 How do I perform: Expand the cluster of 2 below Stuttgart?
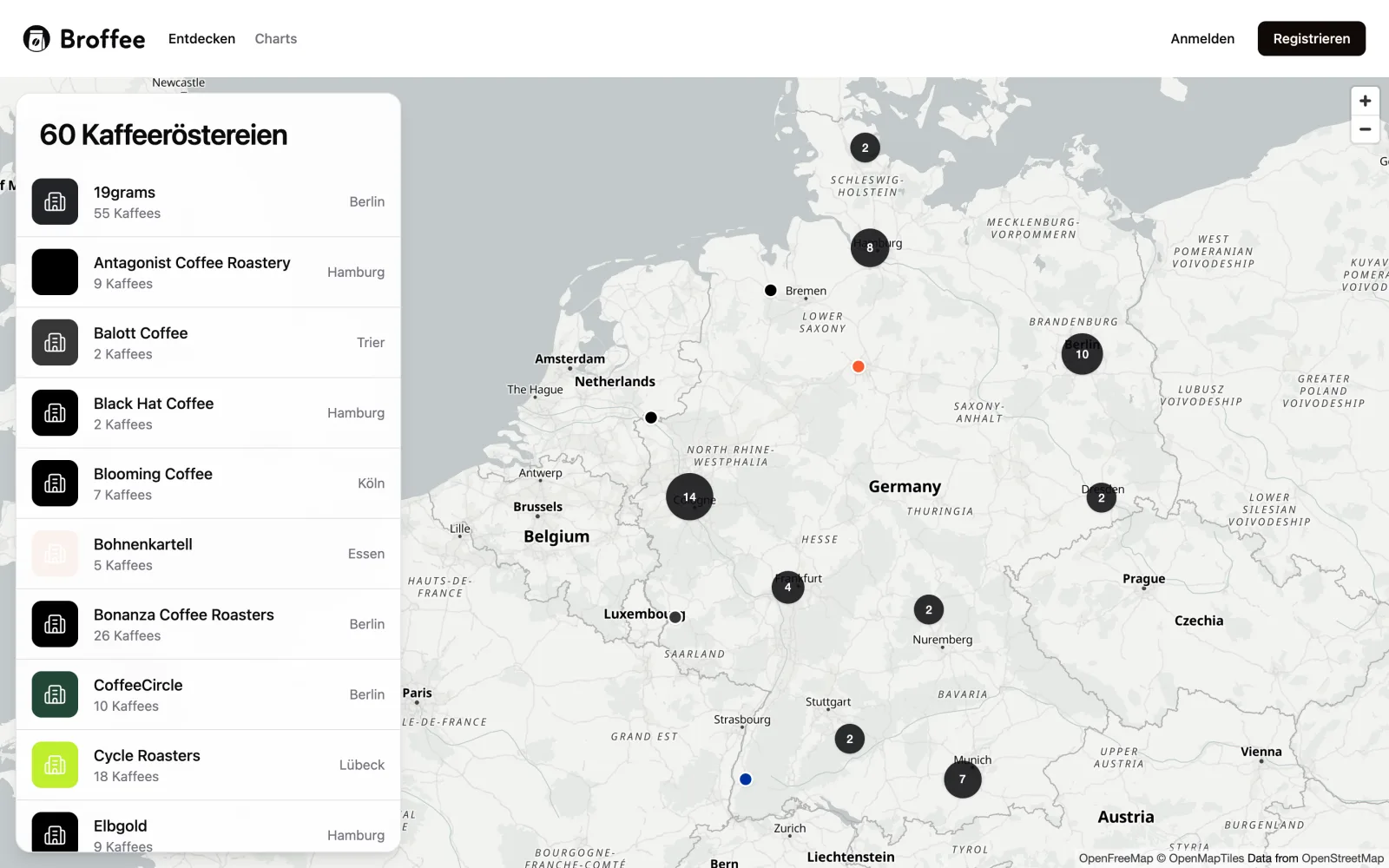click(849, 739)
